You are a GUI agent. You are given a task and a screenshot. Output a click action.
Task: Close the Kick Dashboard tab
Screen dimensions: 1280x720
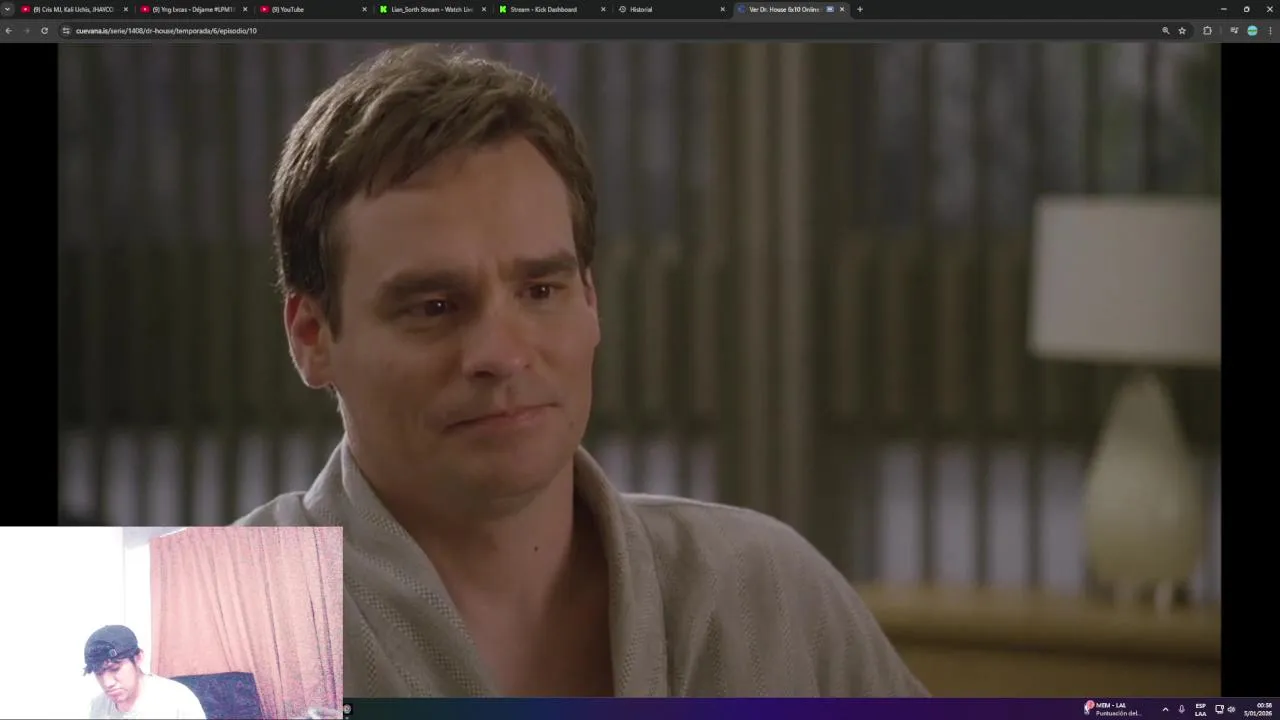603,9
